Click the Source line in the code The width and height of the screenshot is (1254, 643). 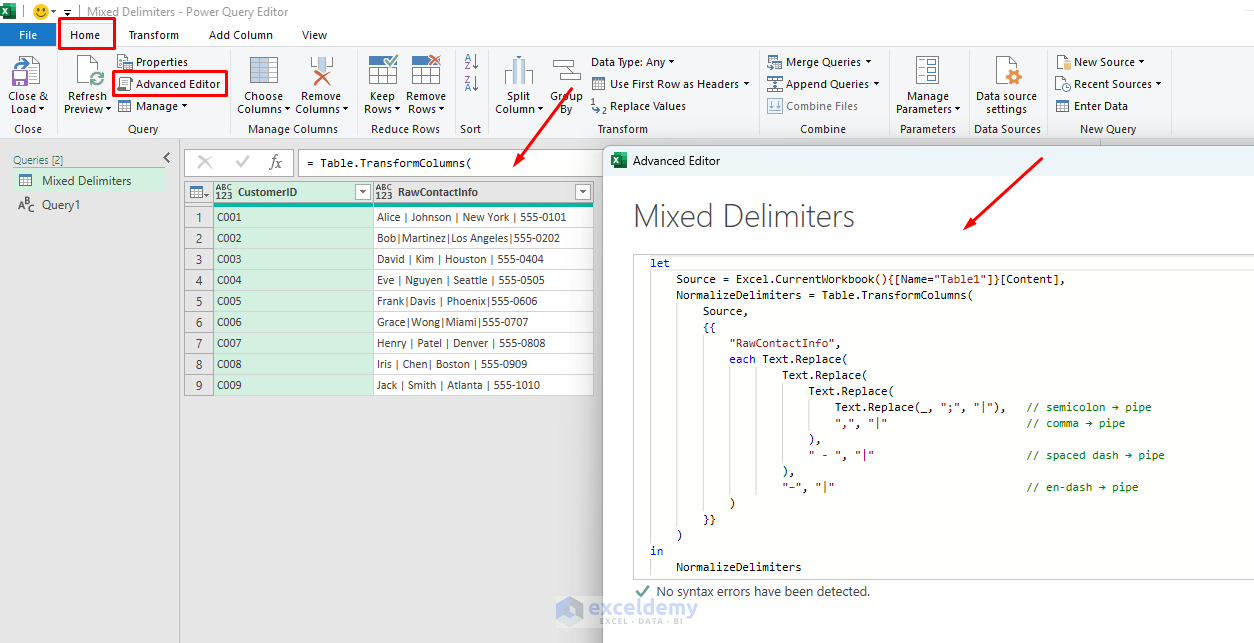[x=870, y=279]
